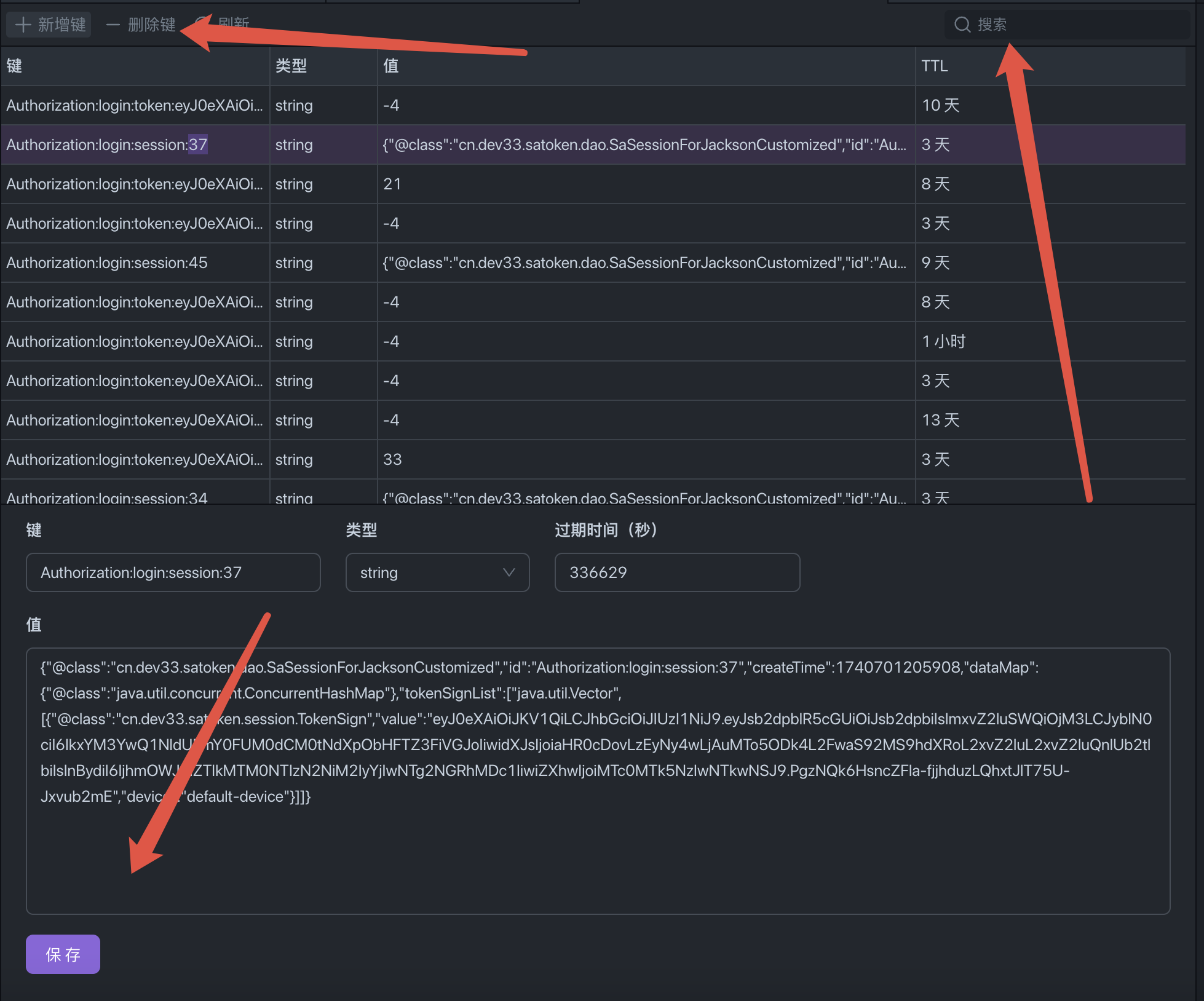Click the magnifier icon in the search box
Screen dimensions: 1204x1001
tap(962, 25)
